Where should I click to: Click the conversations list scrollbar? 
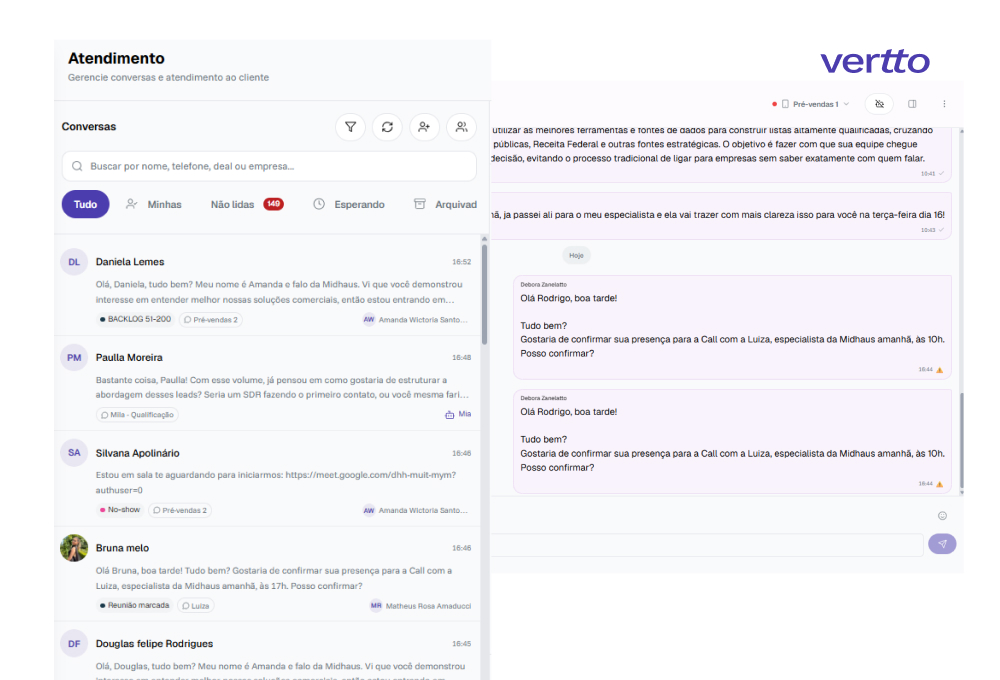point(485,295)
